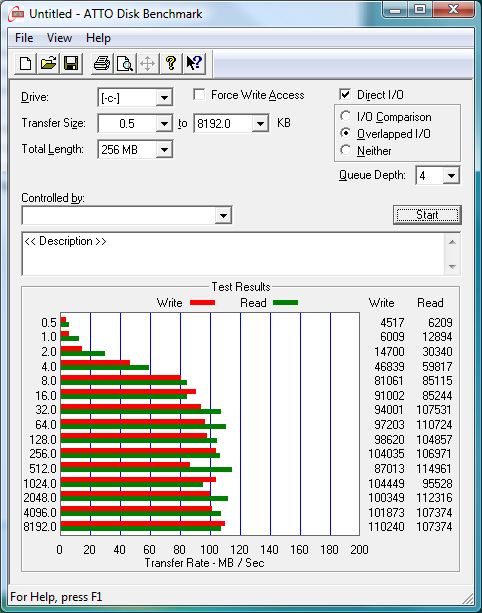The image size is (482, 613).
Task: Click the green read bar for 512.0
Action: pyautogui.click(x=146, y=470)
